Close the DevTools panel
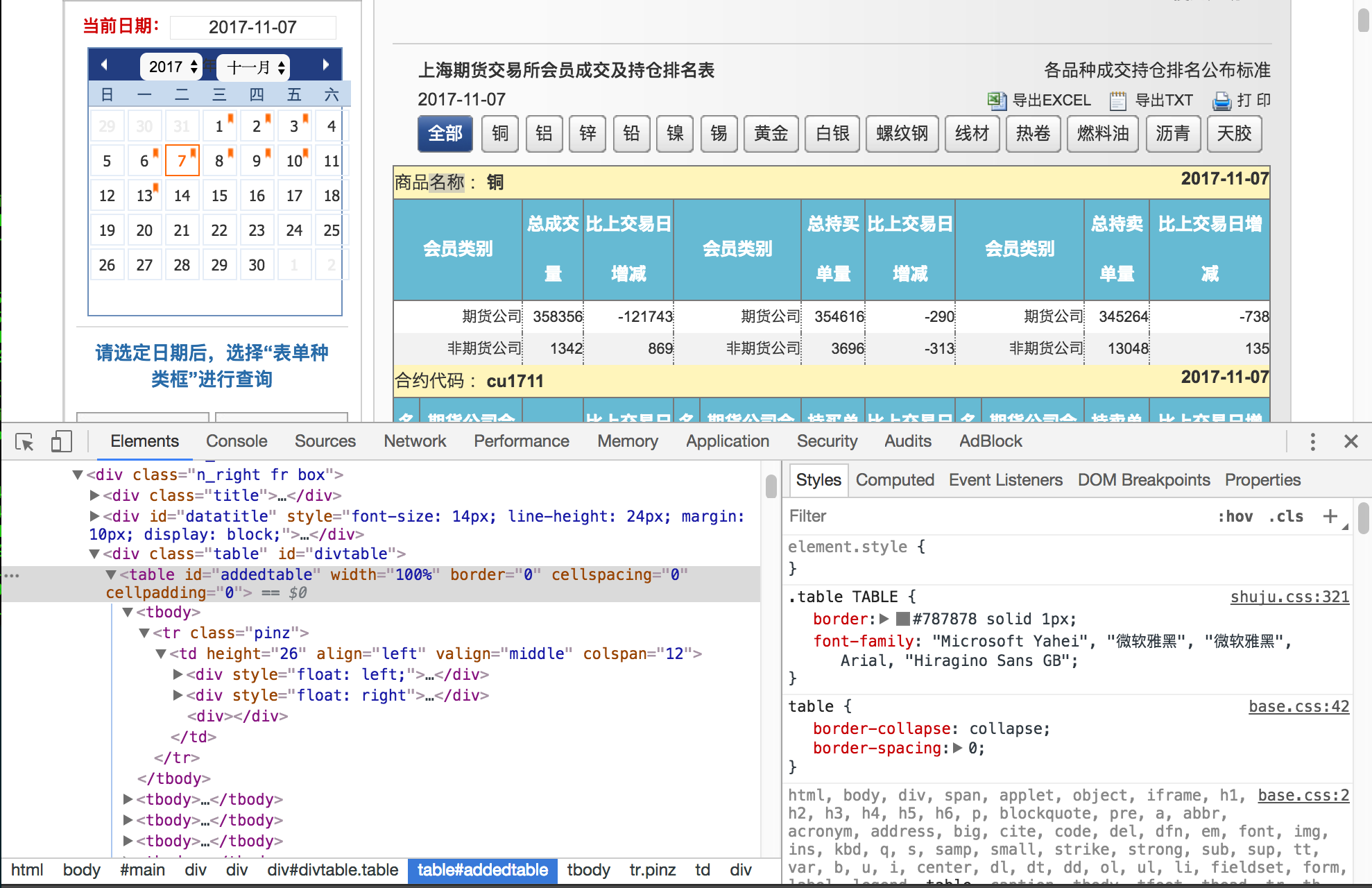This screenshot has width=1372, height=888. click(1350, 441)
